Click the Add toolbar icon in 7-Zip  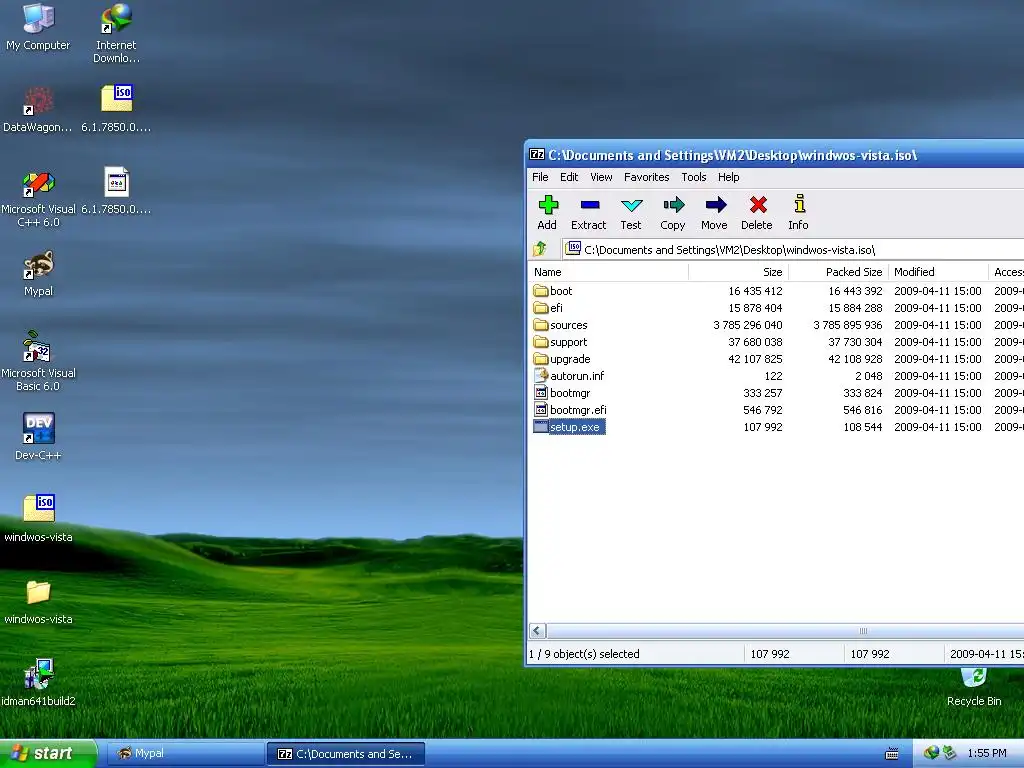(x=547, y=212)
